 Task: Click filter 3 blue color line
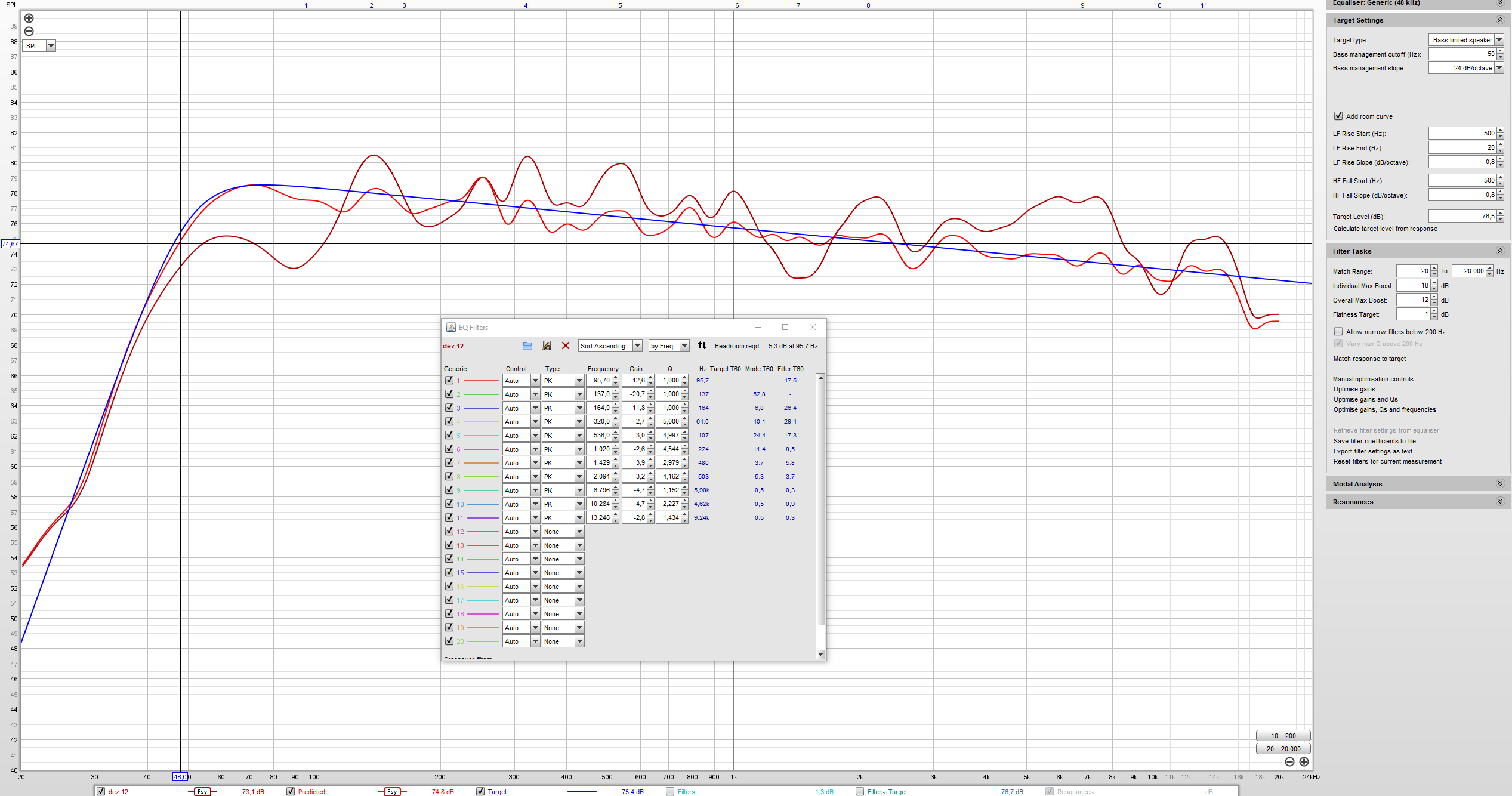click(x=481, y=408)
